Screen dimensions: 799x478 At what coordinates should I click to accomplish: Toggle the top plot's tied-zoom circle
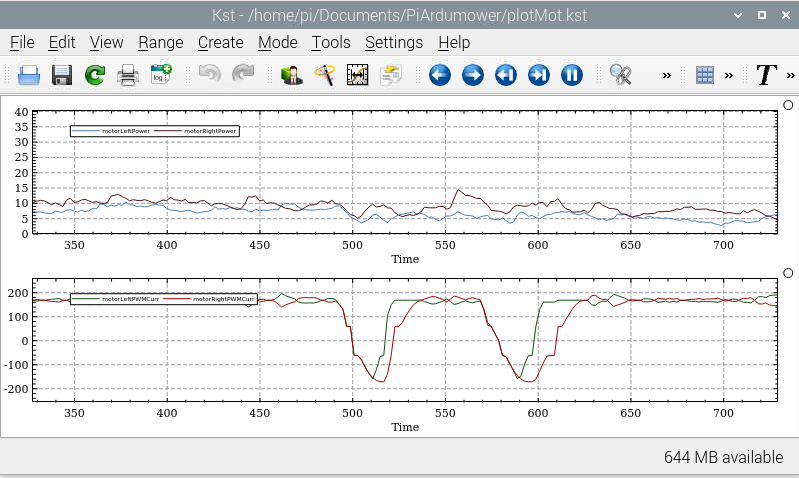(788, 105)
